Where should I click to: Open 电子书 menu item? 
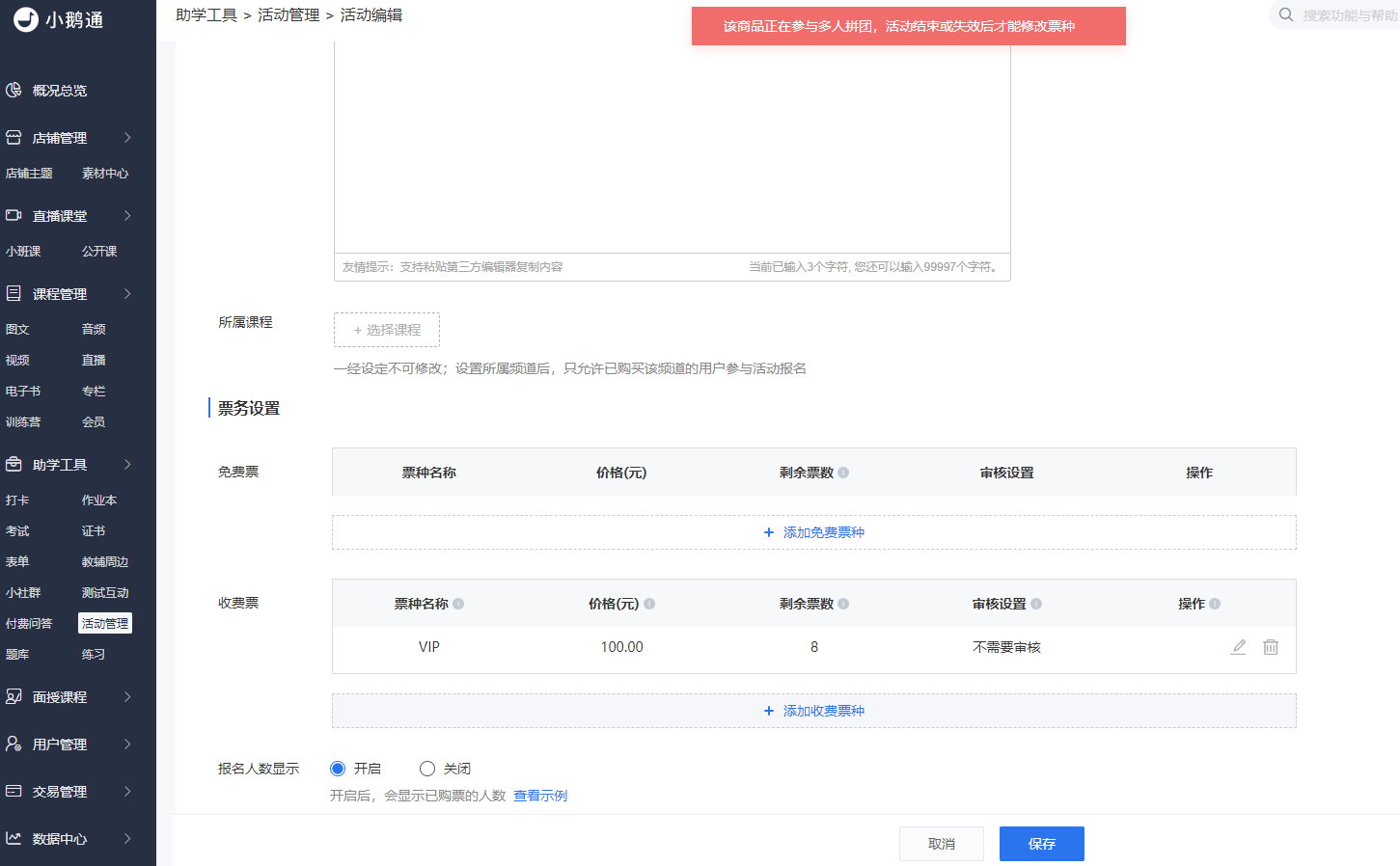point(23,391)
